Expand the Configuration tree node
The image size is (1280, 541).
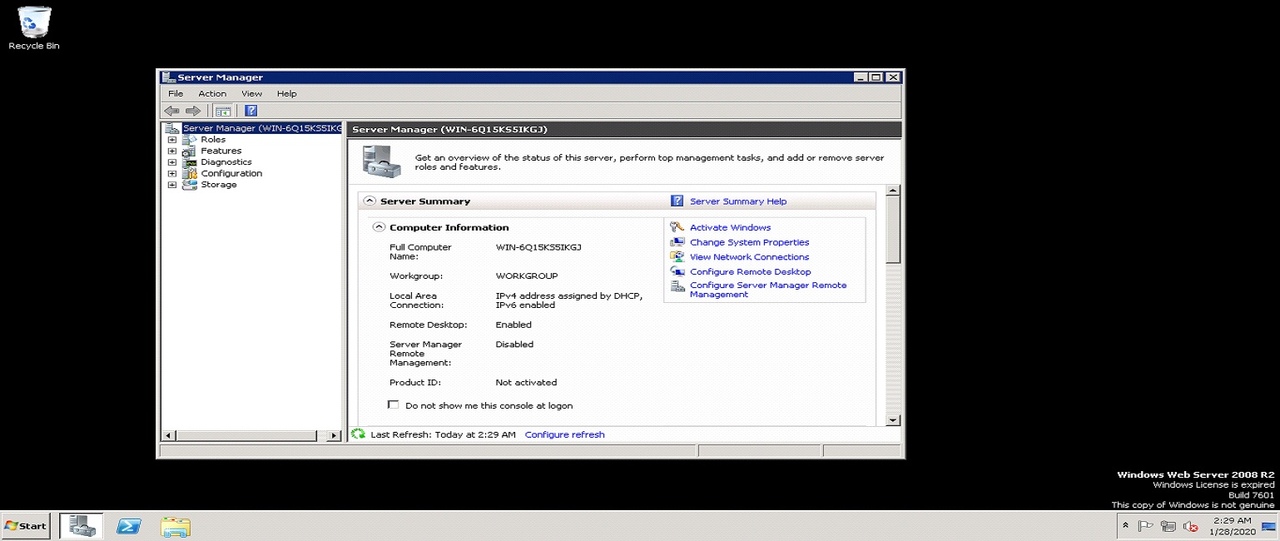coord(172,173)
